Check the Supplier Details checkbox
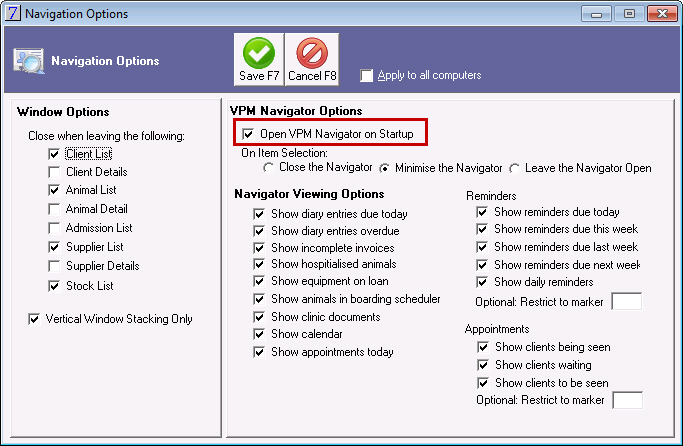 (54, 266)
